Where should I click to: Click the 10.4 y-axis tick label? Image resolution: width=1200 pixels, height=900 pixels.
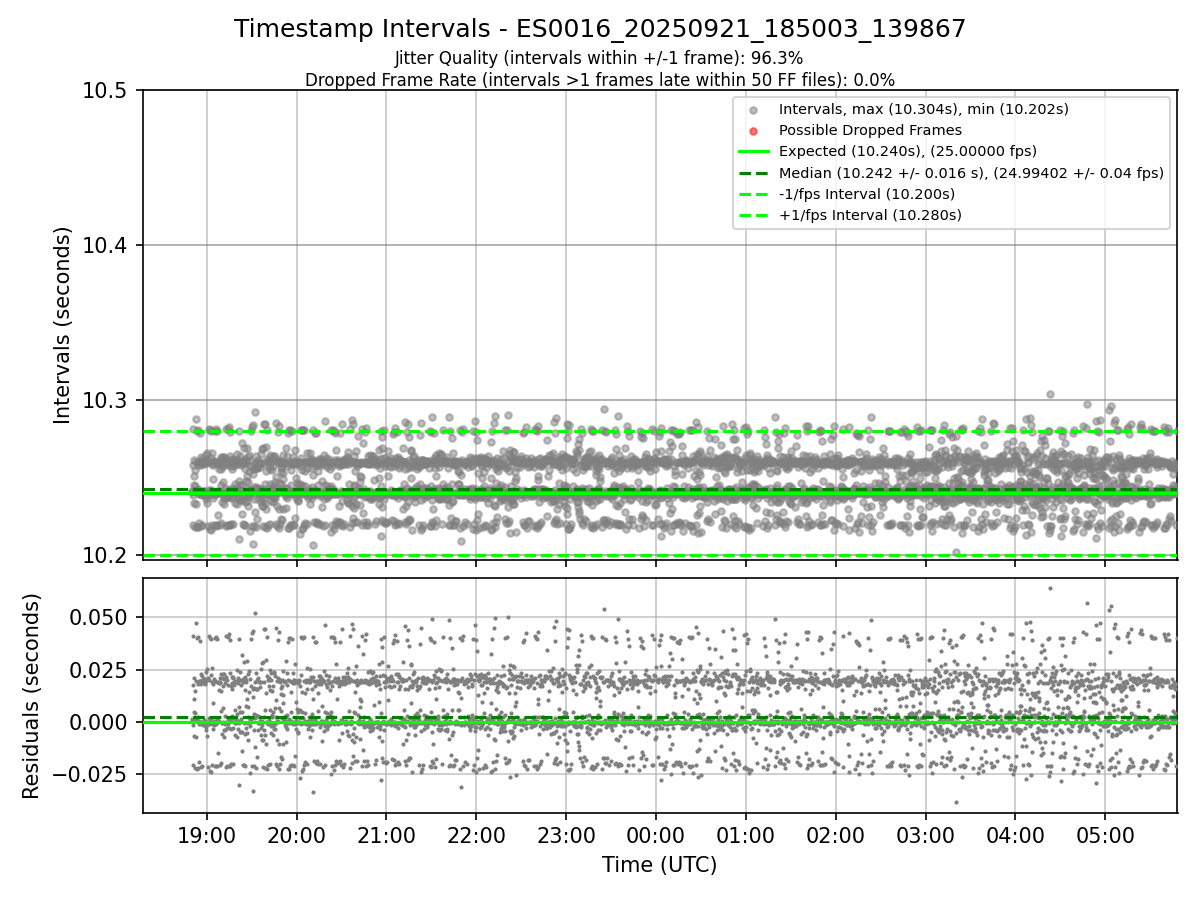(x=106, y=245)
